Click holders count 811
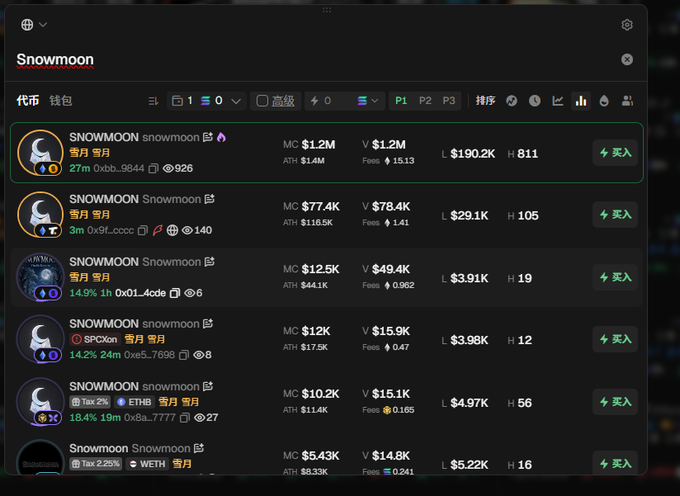680x496 pixels. 527,154
